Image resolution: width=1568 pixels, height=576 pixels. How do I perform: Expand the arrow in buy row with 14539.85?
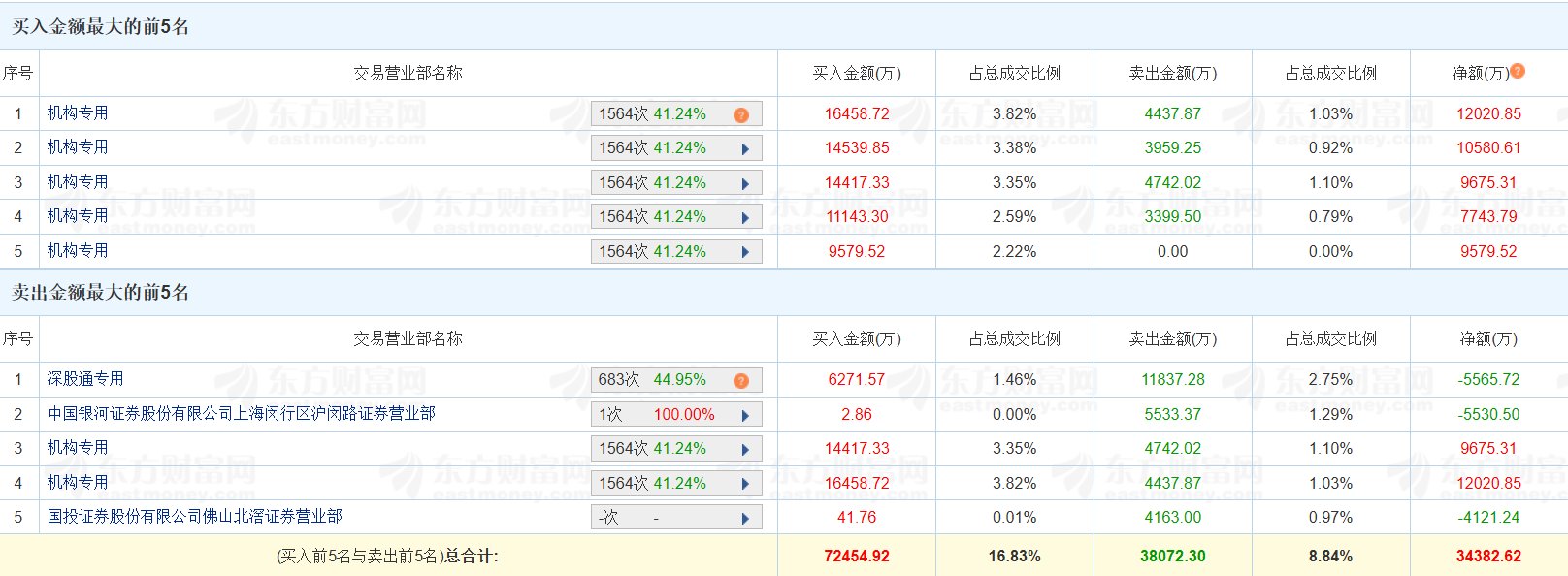[x=745, y=149]
